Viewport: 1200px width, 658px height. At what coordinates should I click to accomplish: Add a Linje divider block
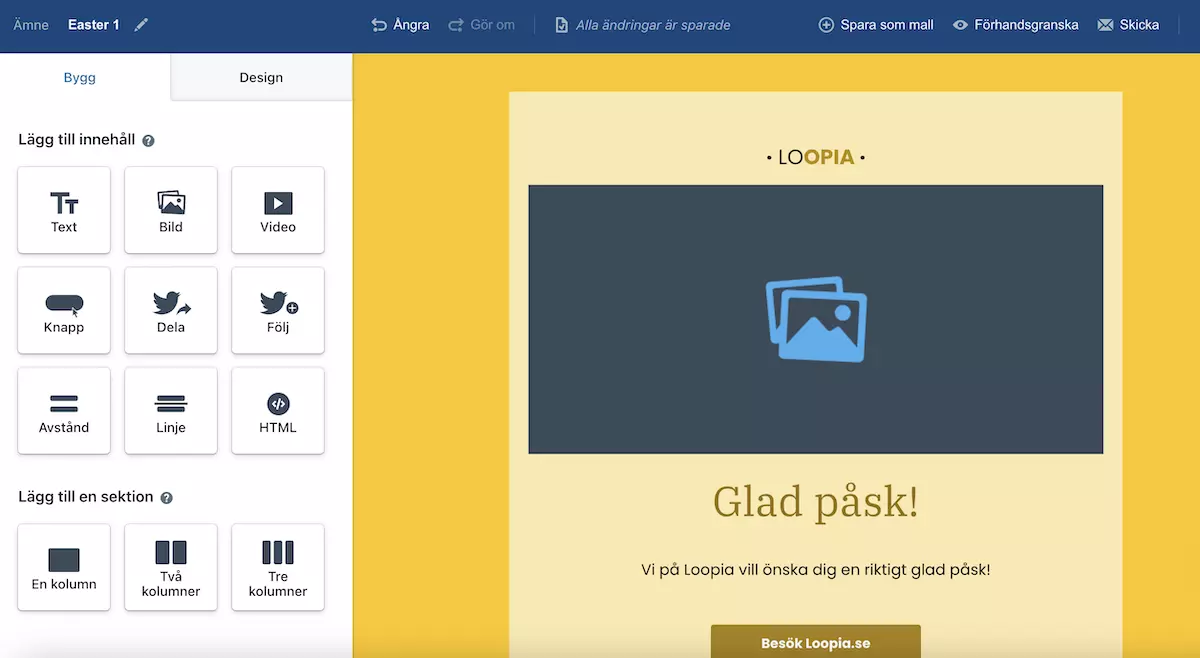171,410
